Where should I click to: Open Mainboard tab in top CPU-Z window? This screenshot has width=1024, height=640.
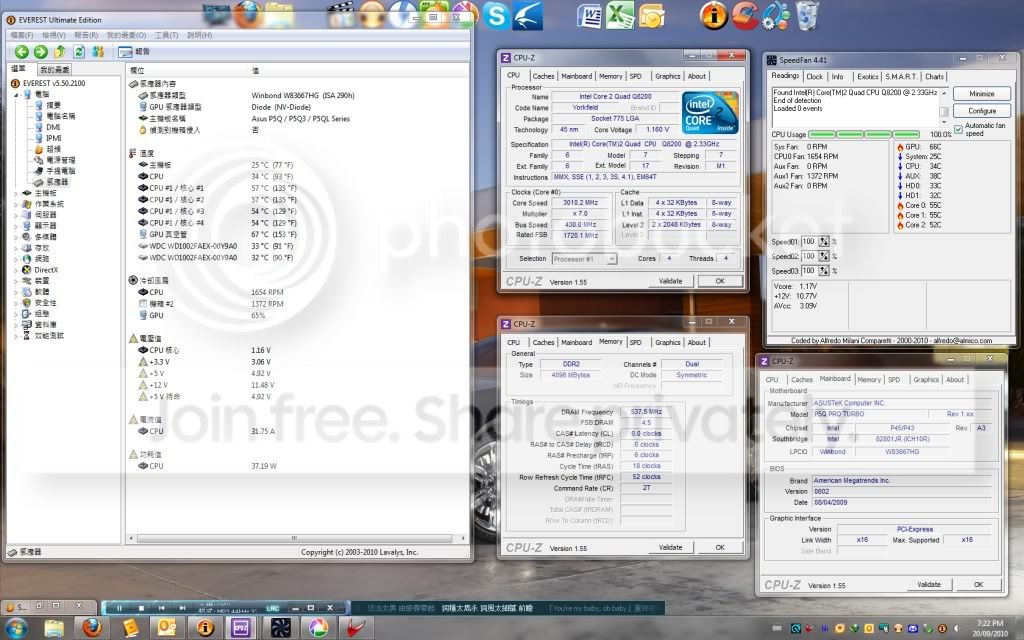point(576,76)
